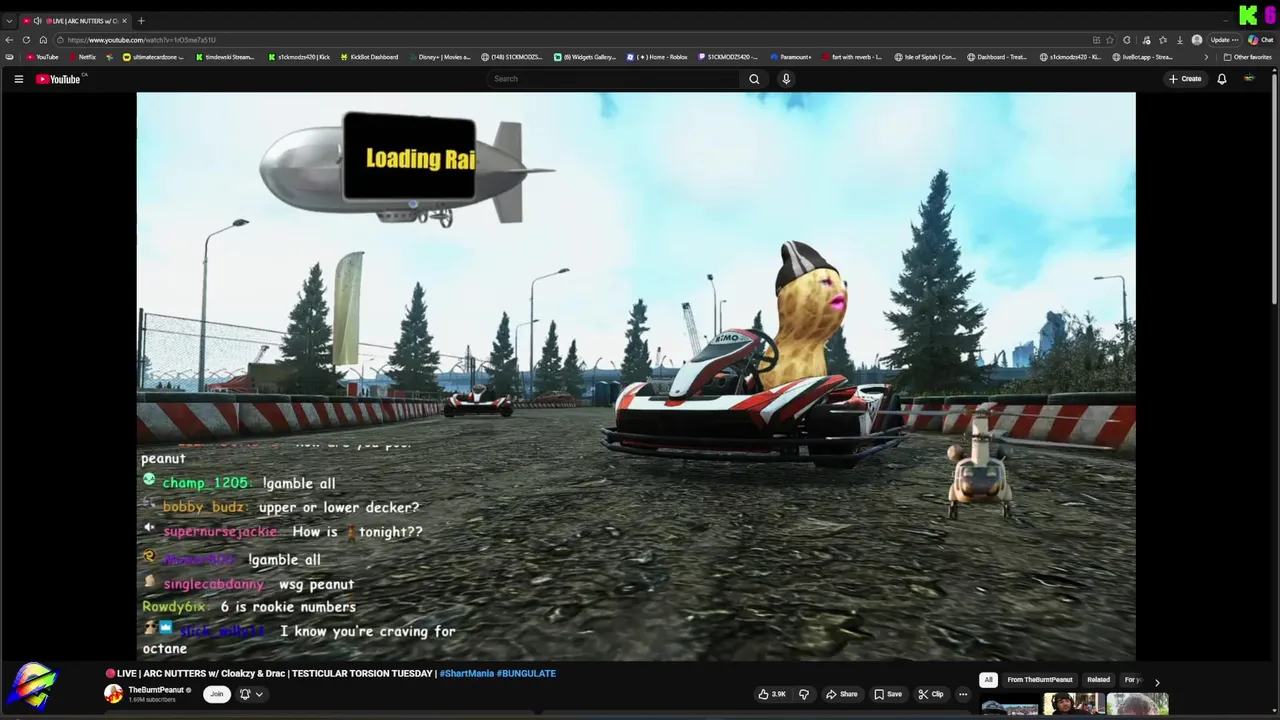Open the Copilot Chat sidebar
Screen dimensions: 1280x720
tap(1259, 40)
